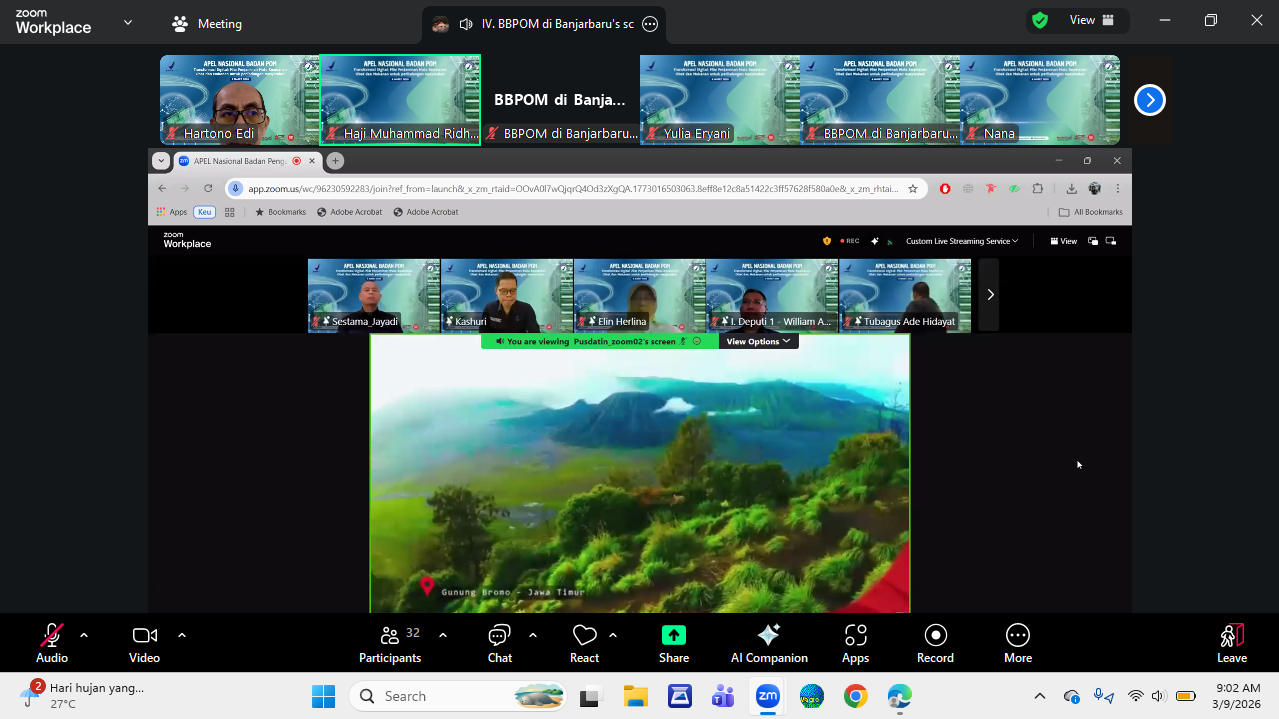Viewport: 1279px width, 719px height.
Task: Open the Apps panel
Action: (855, 643)
